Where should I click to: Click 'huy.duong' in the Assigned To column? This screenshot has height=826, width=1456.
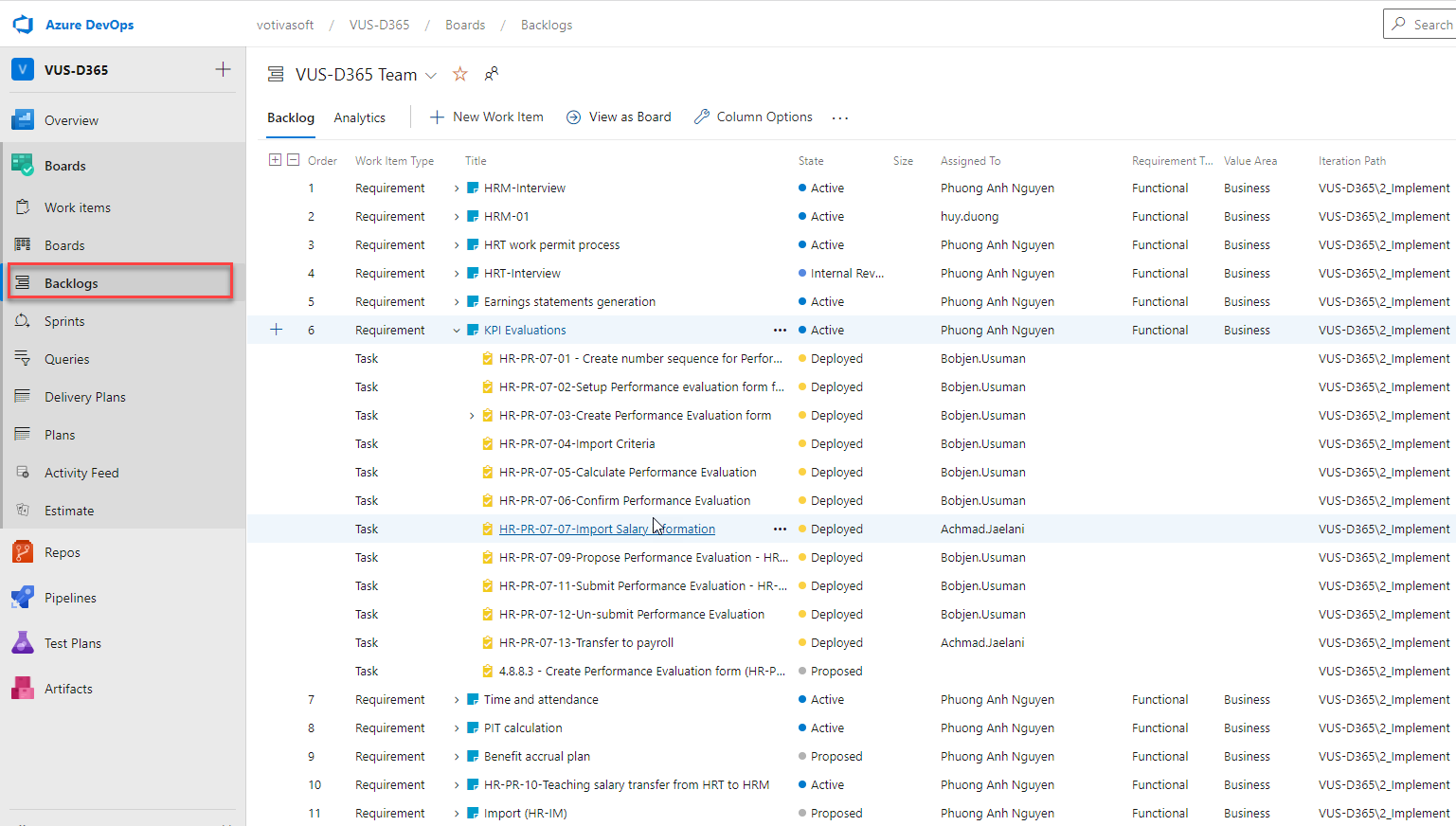tap(969, 216)
